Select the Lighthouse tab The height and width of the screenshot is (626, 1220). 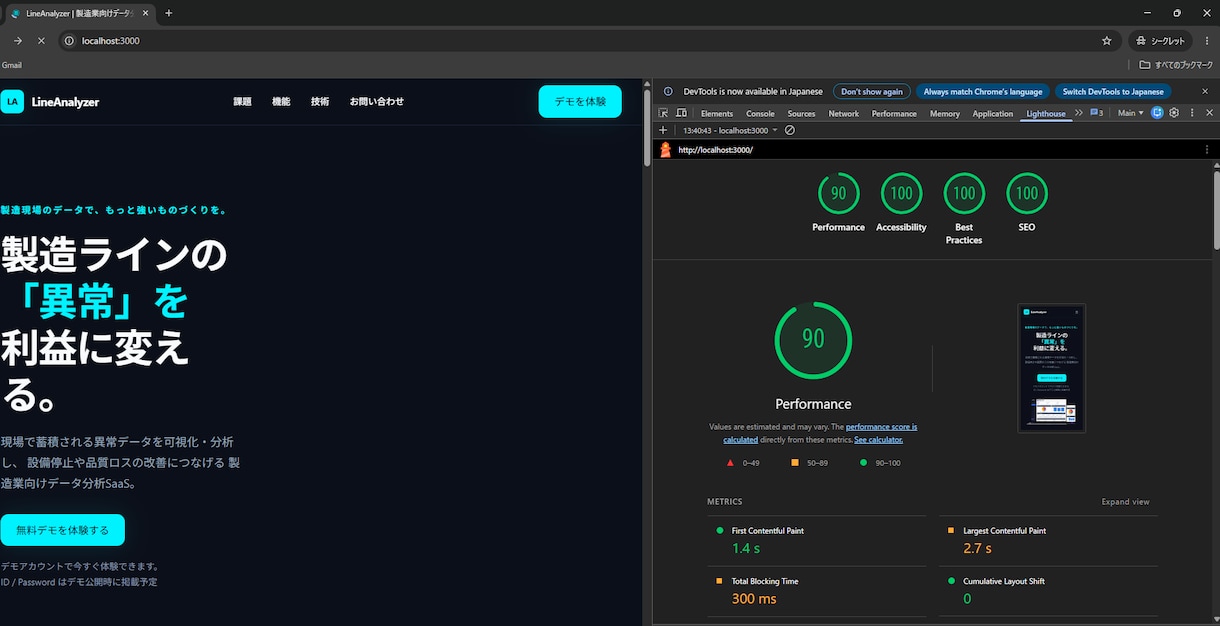pyautogui.click(x=1046, y=113)
